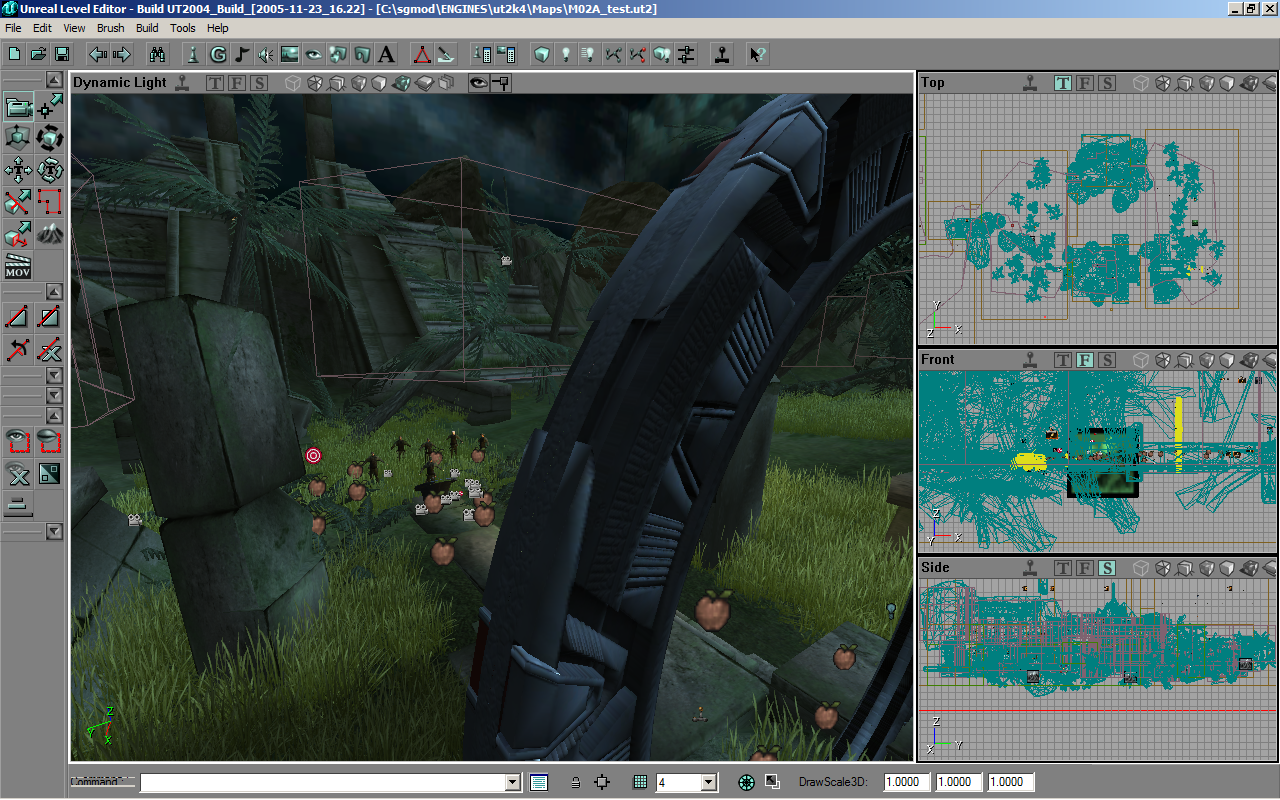Select the Vertex Editing tool
The width and height of the screenshot is (1280, 800).
(x=50, y=105)
